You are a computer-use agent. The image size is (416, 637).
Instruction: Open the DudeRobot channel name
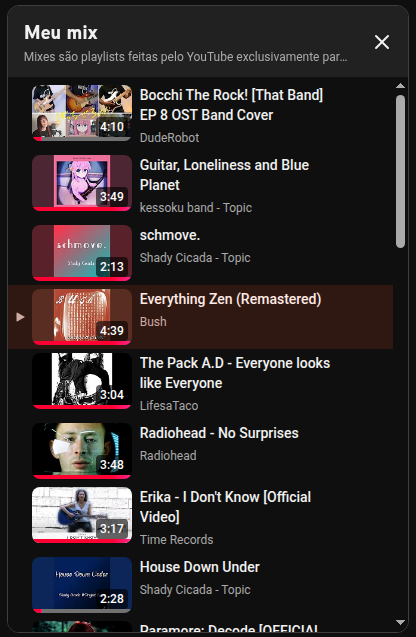[169, 138]
